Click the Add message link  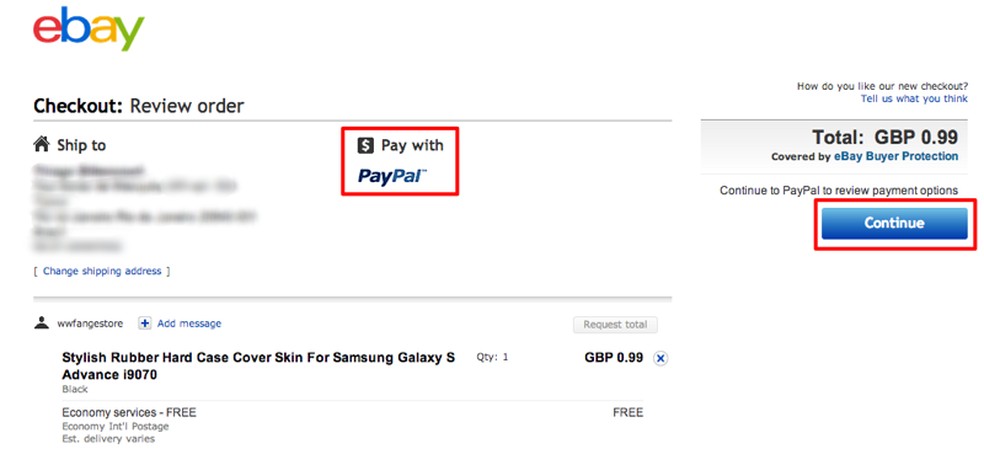189,323
